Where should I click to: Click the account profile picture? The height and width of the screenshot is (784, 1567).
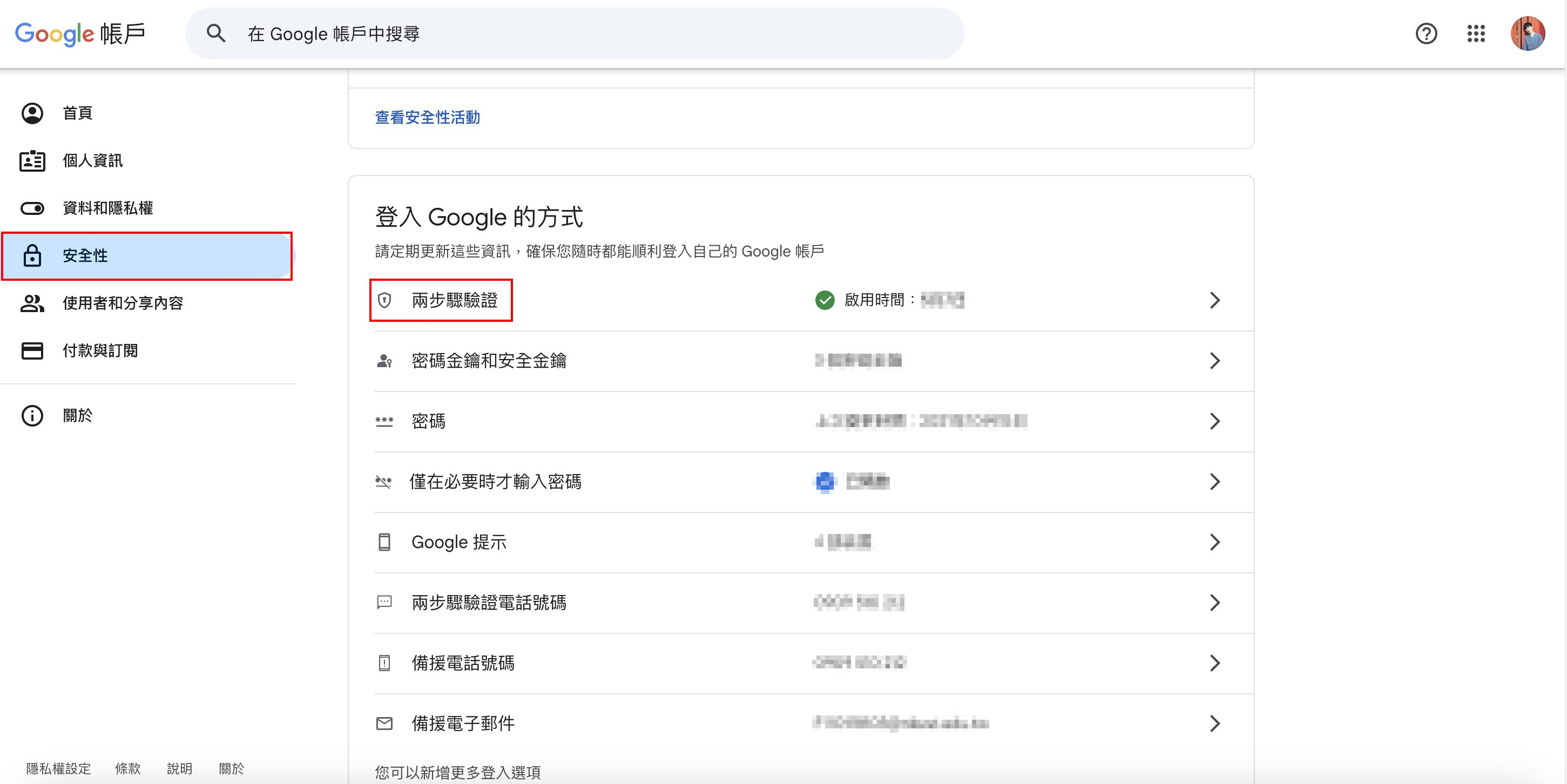point(1528,33)
